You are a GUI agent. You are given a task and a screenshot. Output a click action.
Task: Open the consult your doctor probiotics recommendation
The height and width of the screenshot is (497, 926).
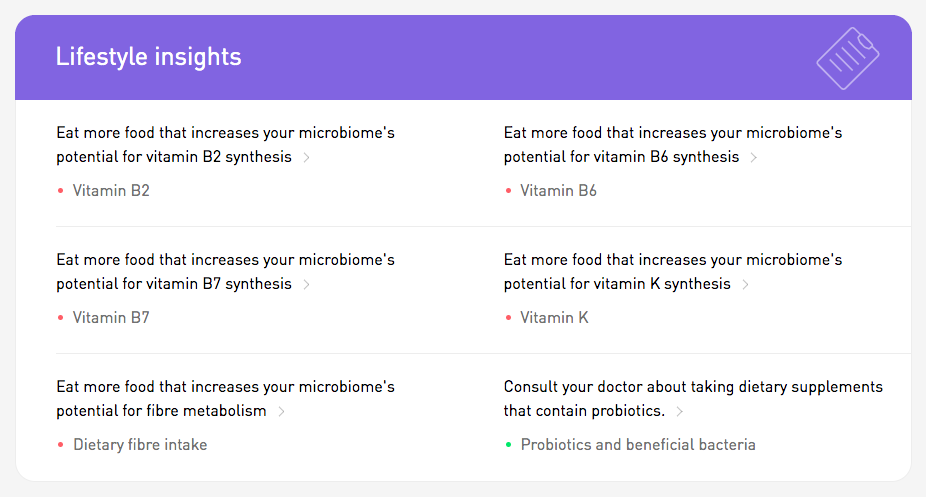click(692, 398)
